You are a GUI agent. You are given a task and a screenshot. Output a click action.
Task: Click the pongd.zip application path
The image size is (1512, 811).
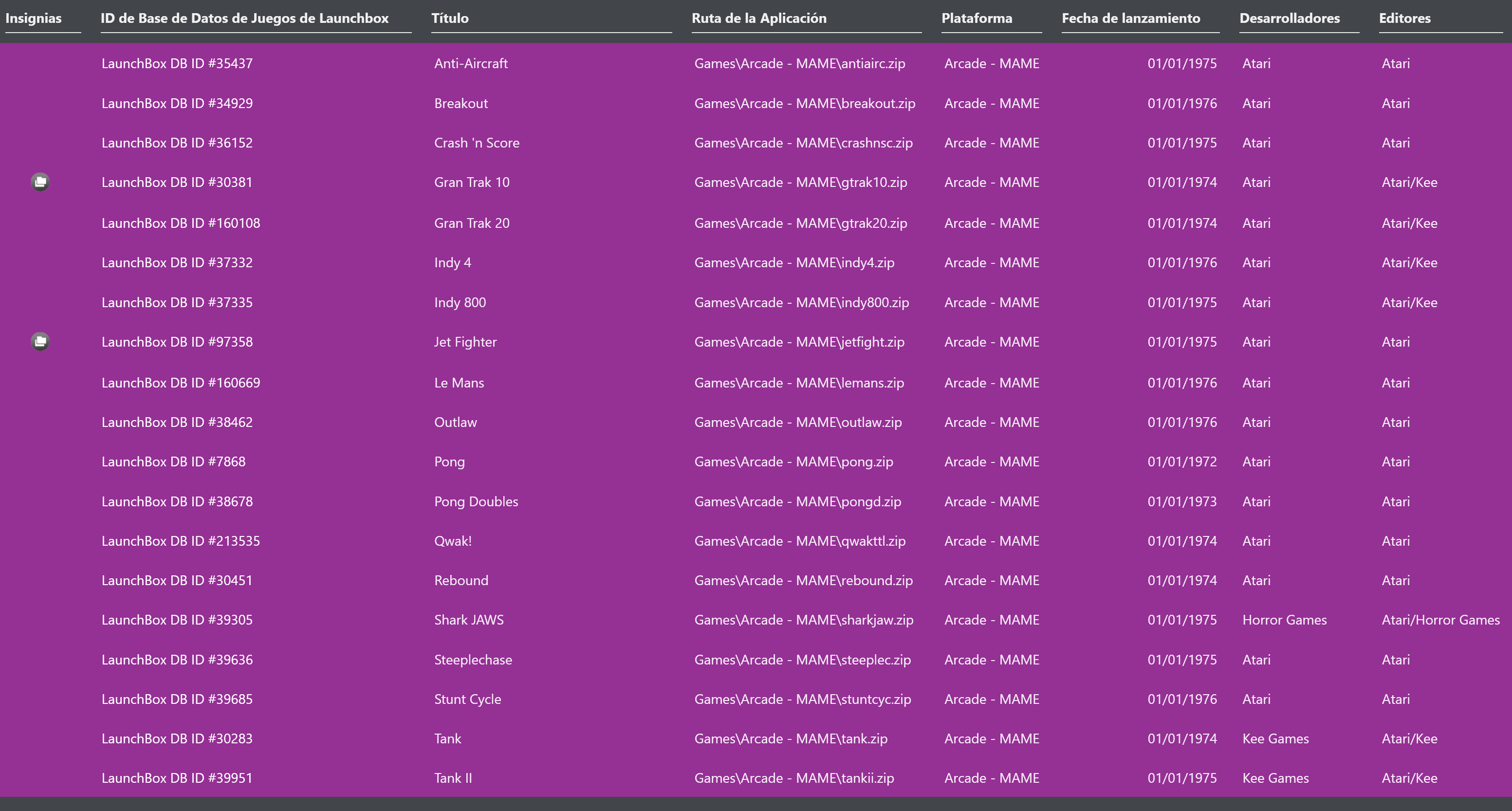[798, 502]
